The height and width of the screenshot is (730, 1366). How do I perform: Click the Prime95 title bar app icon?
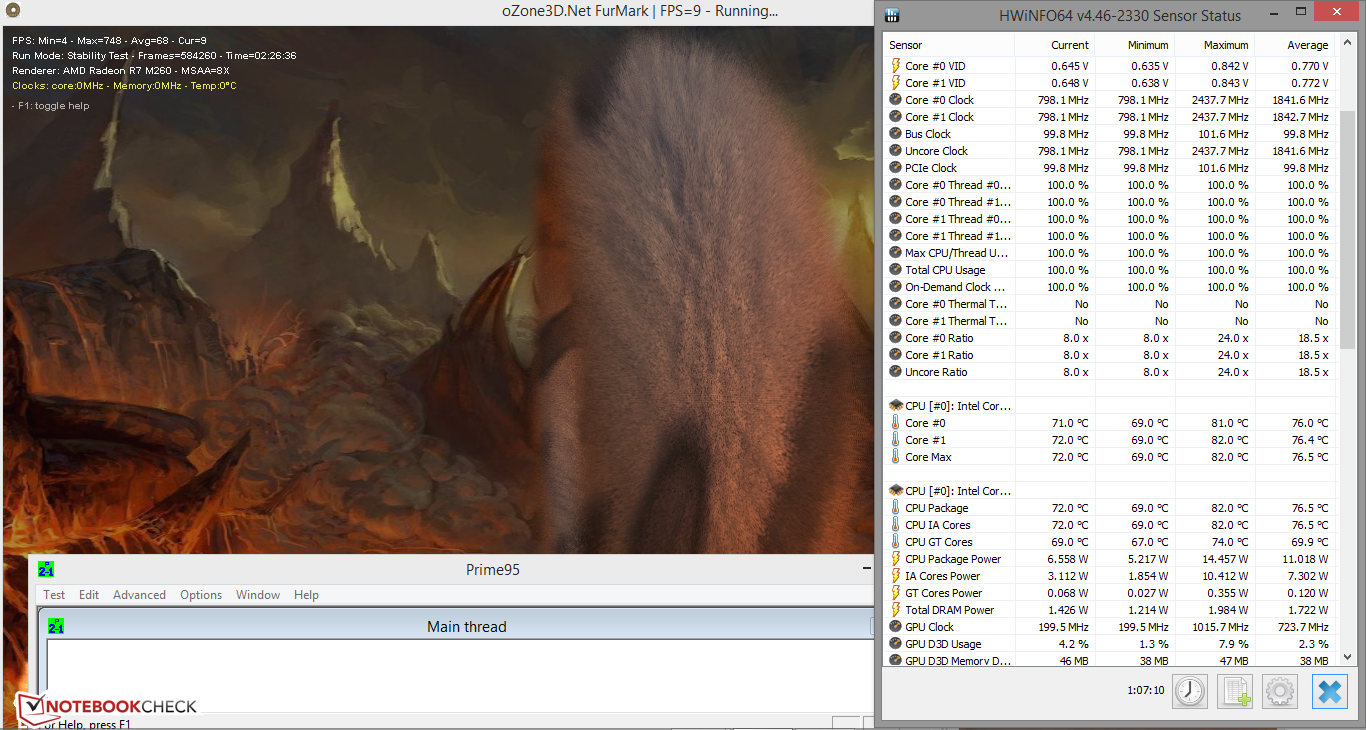pos(46,569)
